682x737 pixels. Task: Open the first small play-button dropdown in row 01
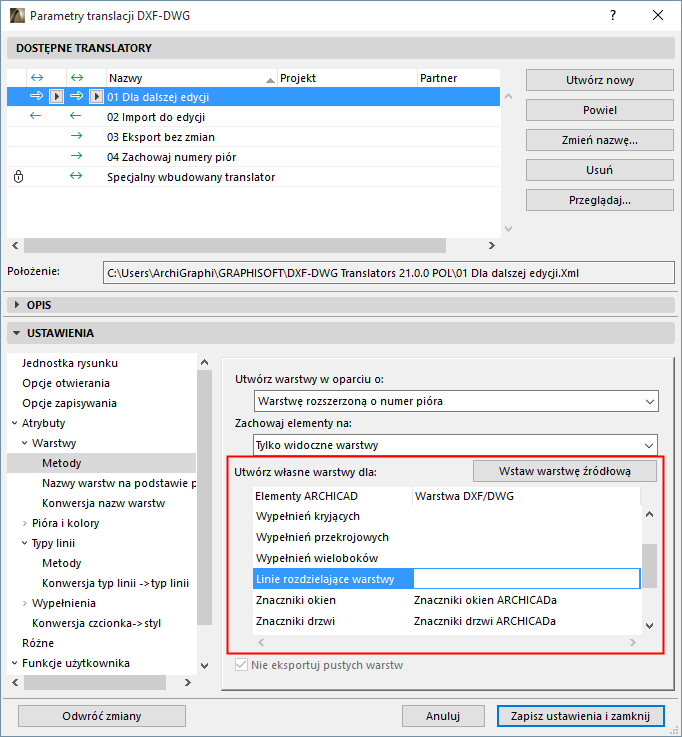[56, 97]
